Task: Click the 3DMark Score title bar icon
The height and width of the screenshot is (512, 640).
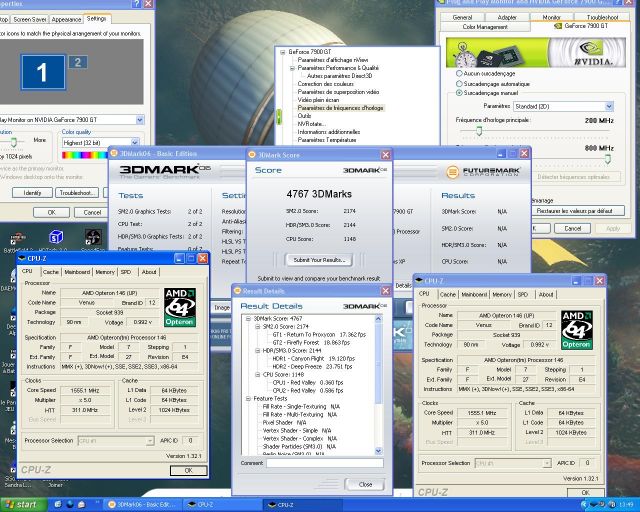Action: tap(252, 155)
